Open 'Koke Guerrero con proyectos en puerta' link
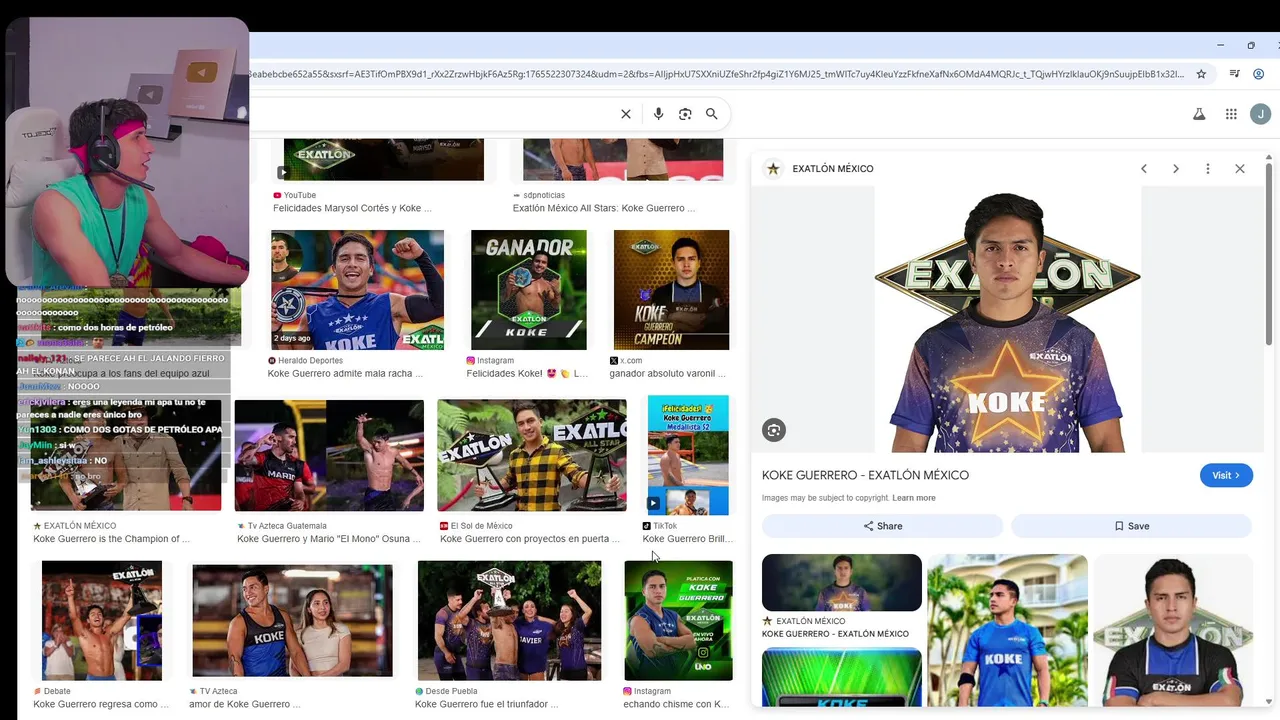 [530, 539]
